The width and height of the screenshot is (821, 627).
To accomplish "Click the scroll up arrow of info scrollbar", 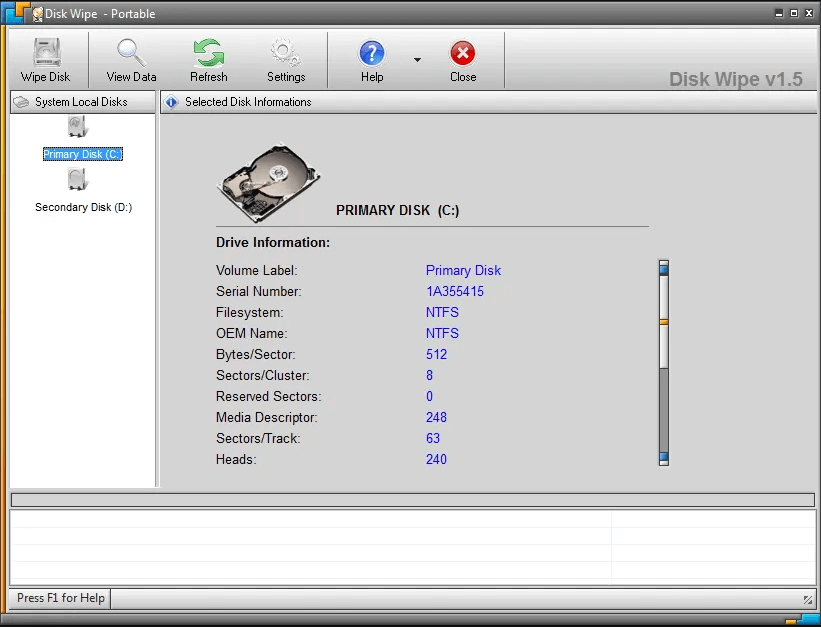I will click(664, 268).
